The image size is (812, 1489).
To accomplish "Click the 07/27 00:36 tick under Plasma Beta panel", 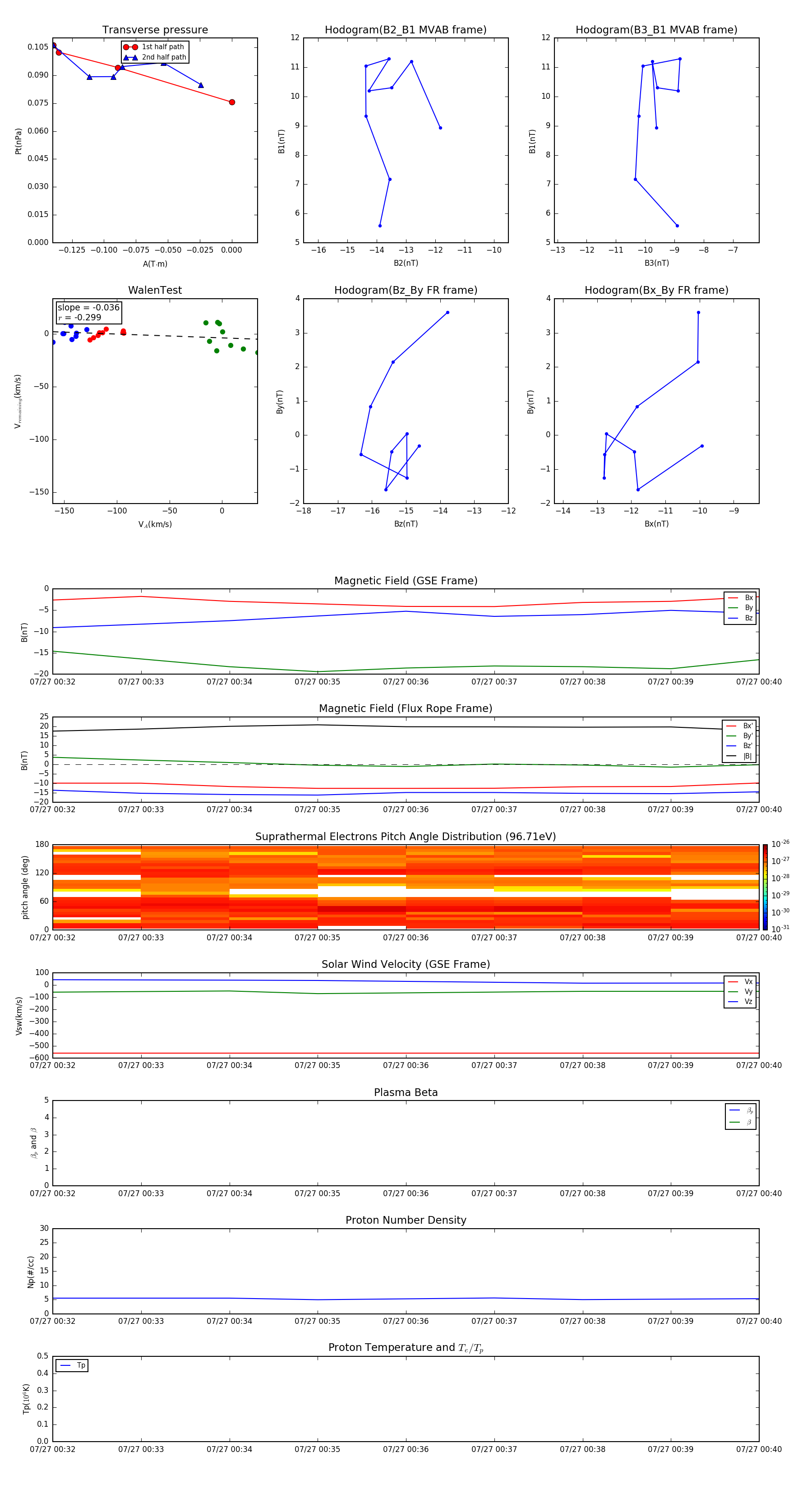I will pos(406,1193).
